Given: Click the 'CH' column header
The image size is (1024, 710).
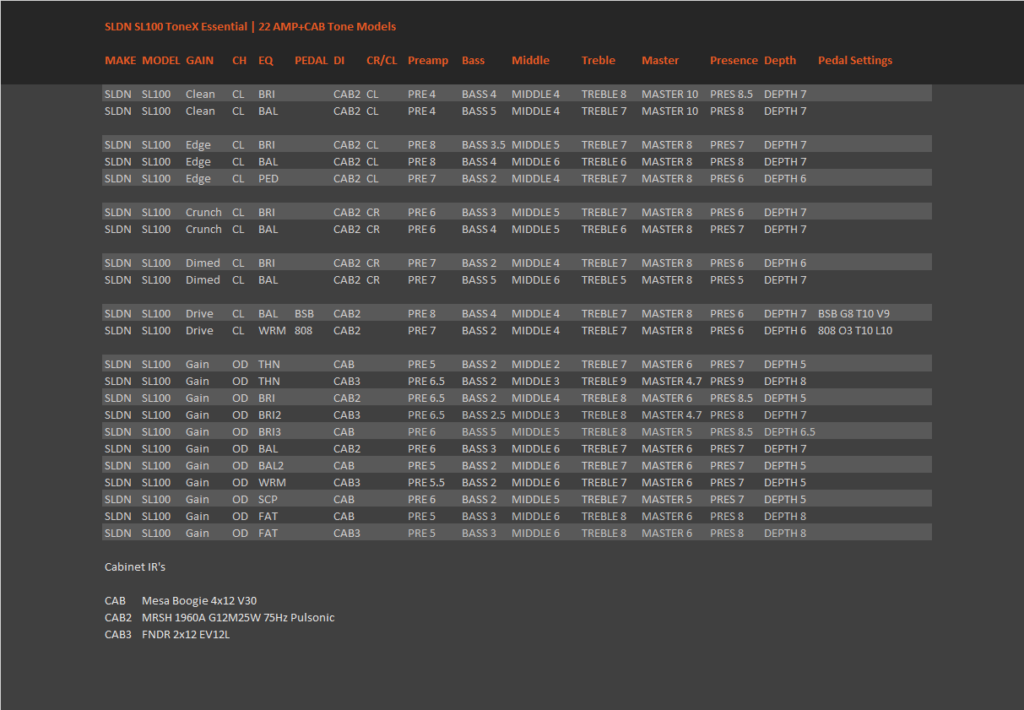Looking at the screenshot, I should tap(239, 60).
